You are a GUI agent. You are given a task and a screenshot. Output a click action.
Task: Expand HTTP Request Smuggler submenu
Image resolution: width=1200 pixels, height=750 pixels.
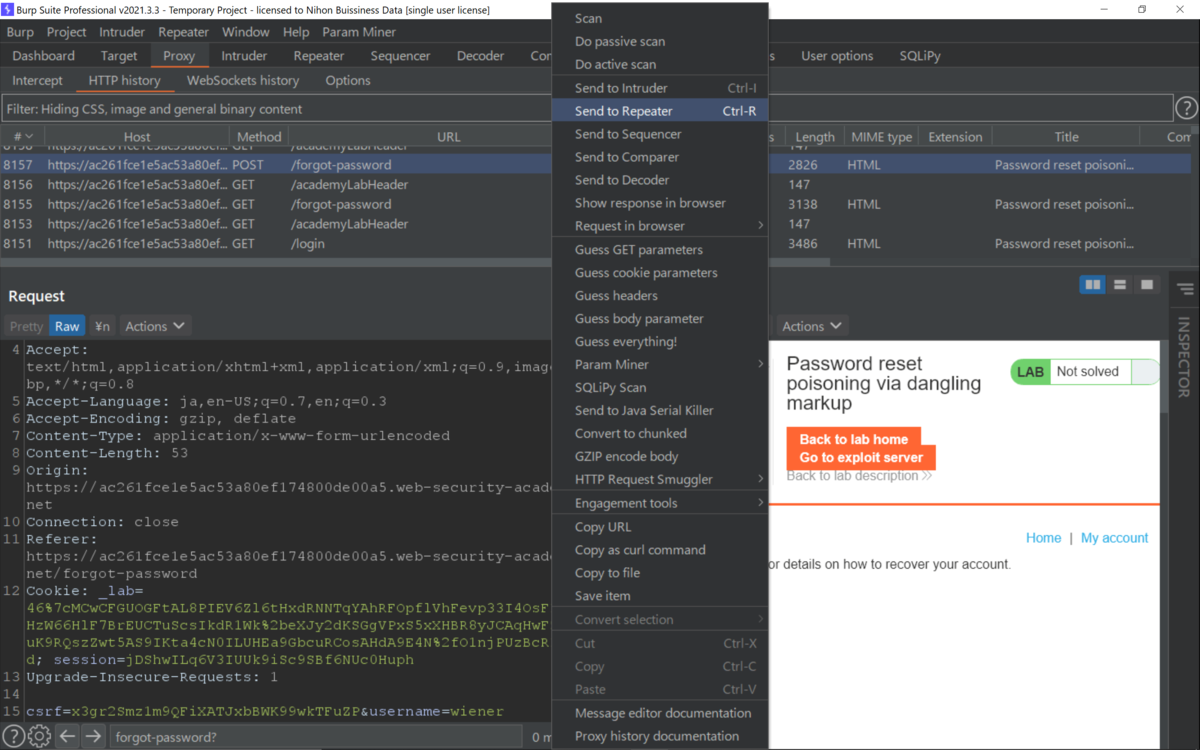[x=660, y=480]
